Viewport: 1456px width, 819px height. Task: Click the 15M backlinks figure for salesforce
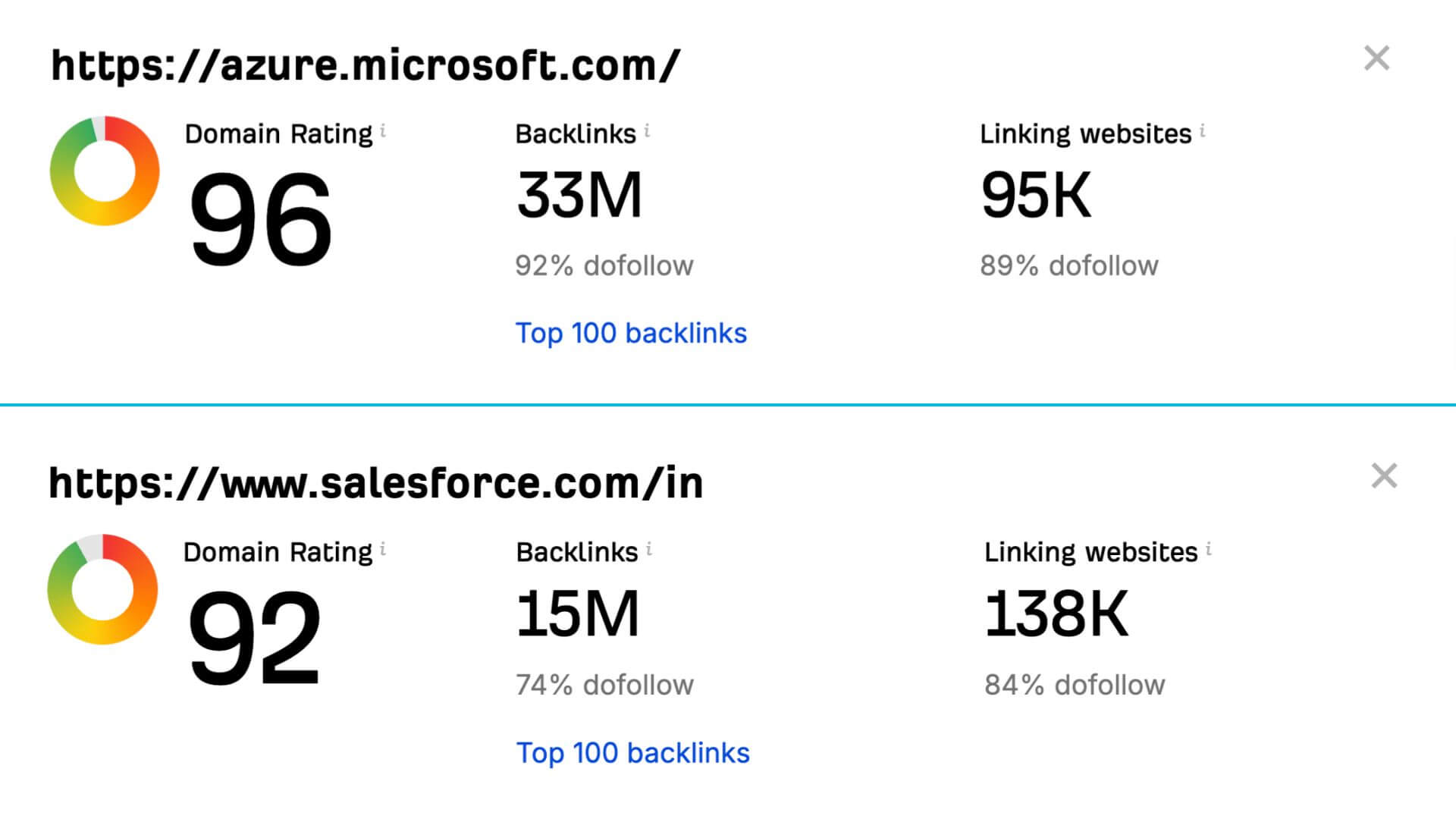(578, 613)
